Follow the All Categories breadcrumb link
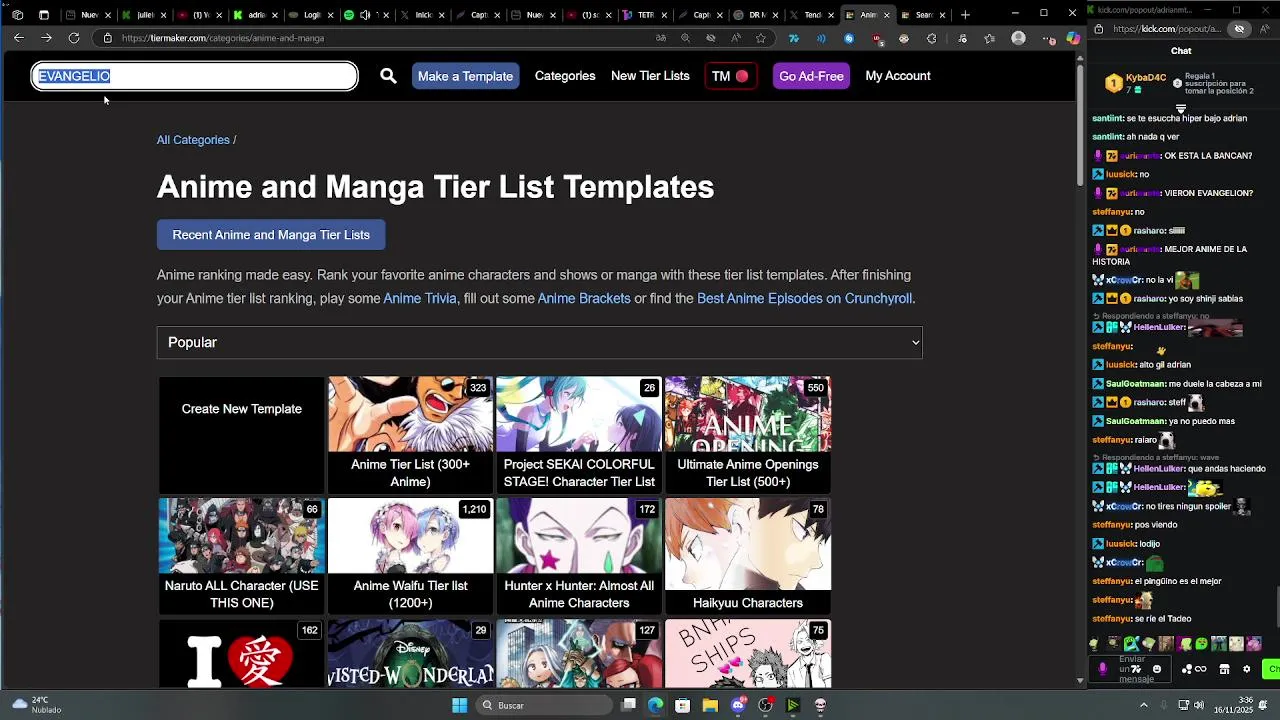 pyautogui.click(x=193, y=140)
